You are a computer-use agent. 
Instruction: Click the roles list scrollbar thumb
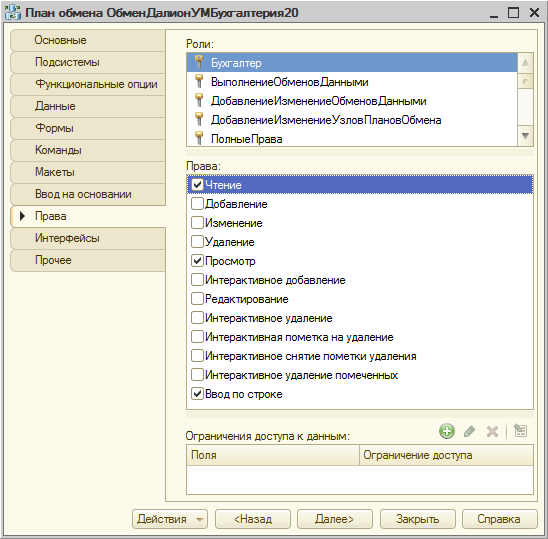(525, 81)
